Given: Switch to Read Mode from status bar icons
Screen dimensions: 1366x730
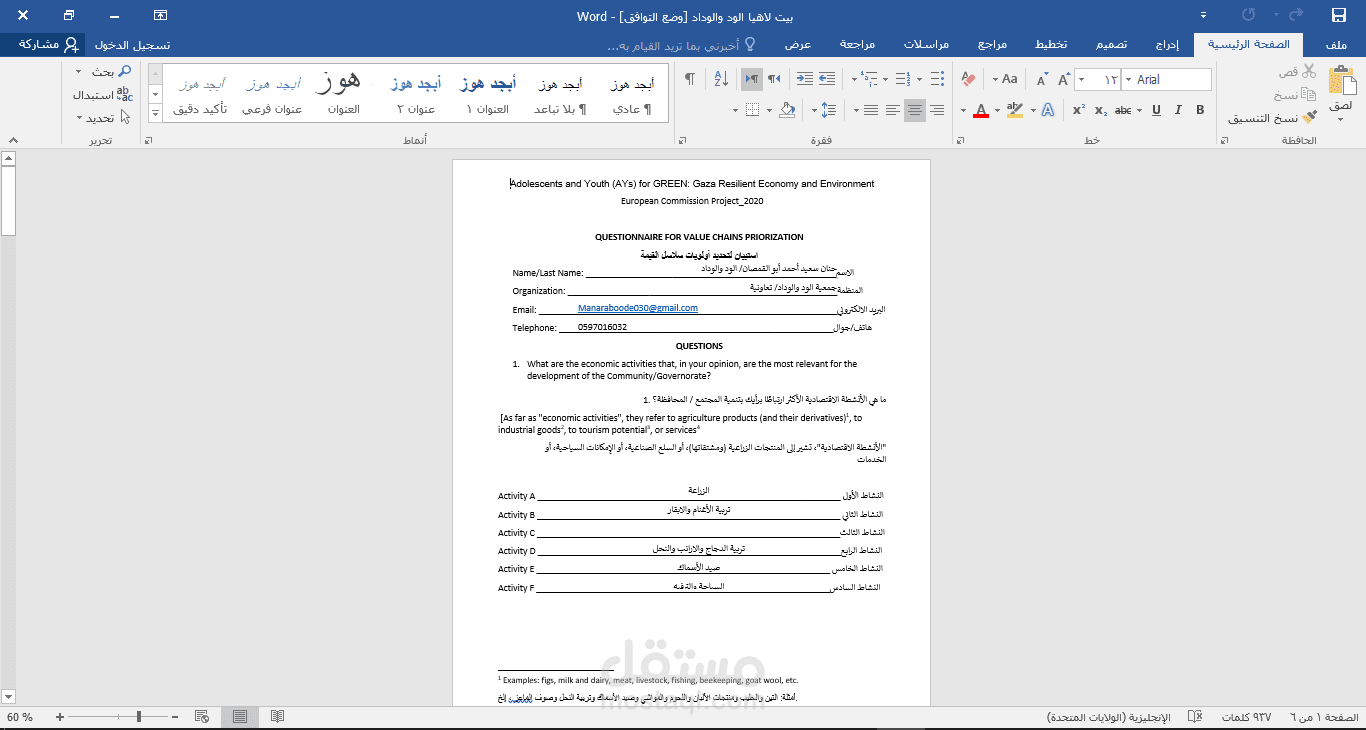Looking at the screenshot, I should click(x=279, y=717).
